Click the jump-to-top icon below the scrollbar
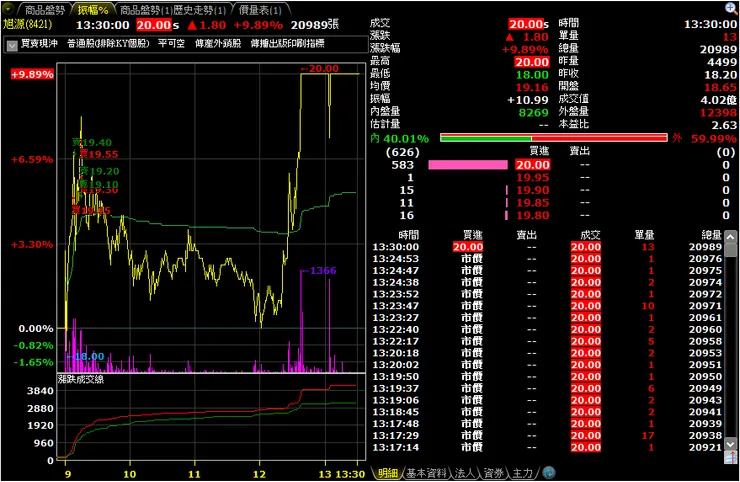Image resolution: width=740 pixels, height=482 pixels. tap(730, 457)
